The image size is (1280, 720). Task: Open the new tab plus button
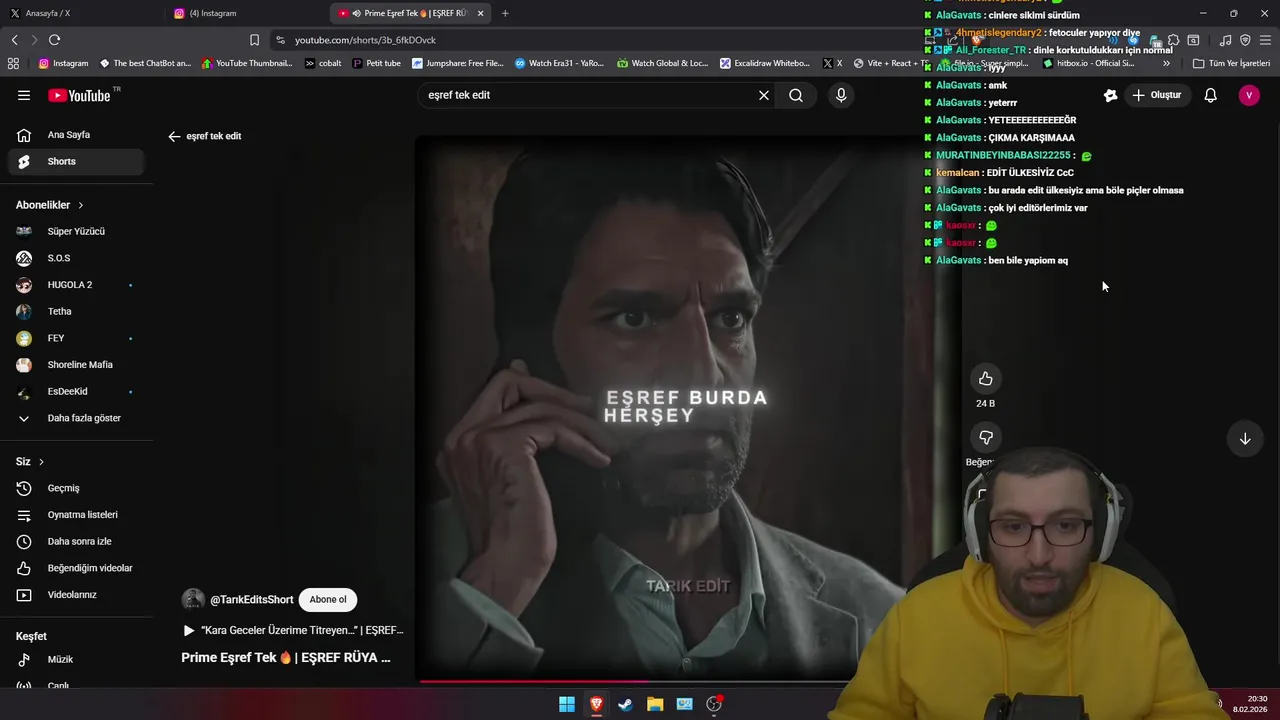(x=505, y=13)
